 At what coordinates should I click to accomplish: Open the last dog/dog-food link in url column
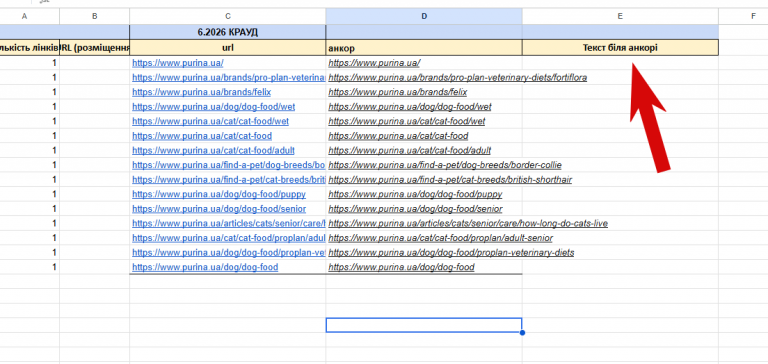click(205, 267)
